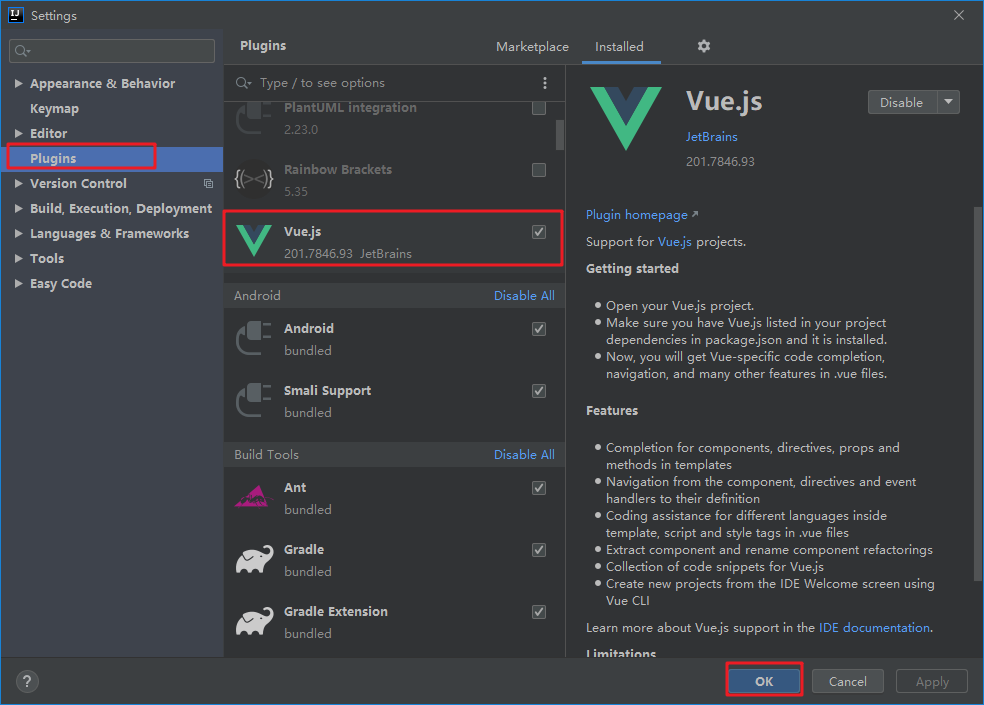Click the Vue.js link in description
Screen dimensions: 984x705
tap(675, 242)
